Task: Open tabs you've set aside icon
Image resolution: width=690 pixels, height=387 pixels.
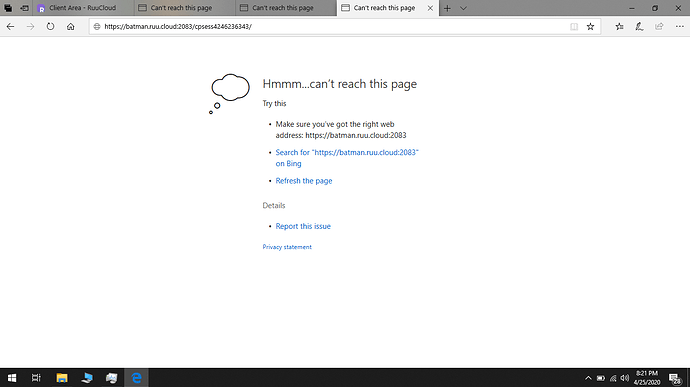Action: pyautogui.click(x=8, y=8)
